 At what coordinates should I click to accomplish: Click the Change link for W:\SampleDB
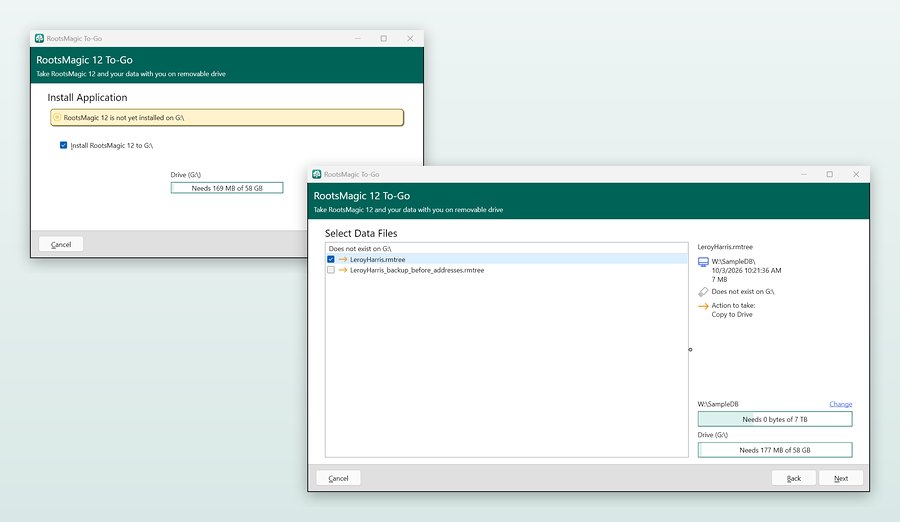[840, 404]
